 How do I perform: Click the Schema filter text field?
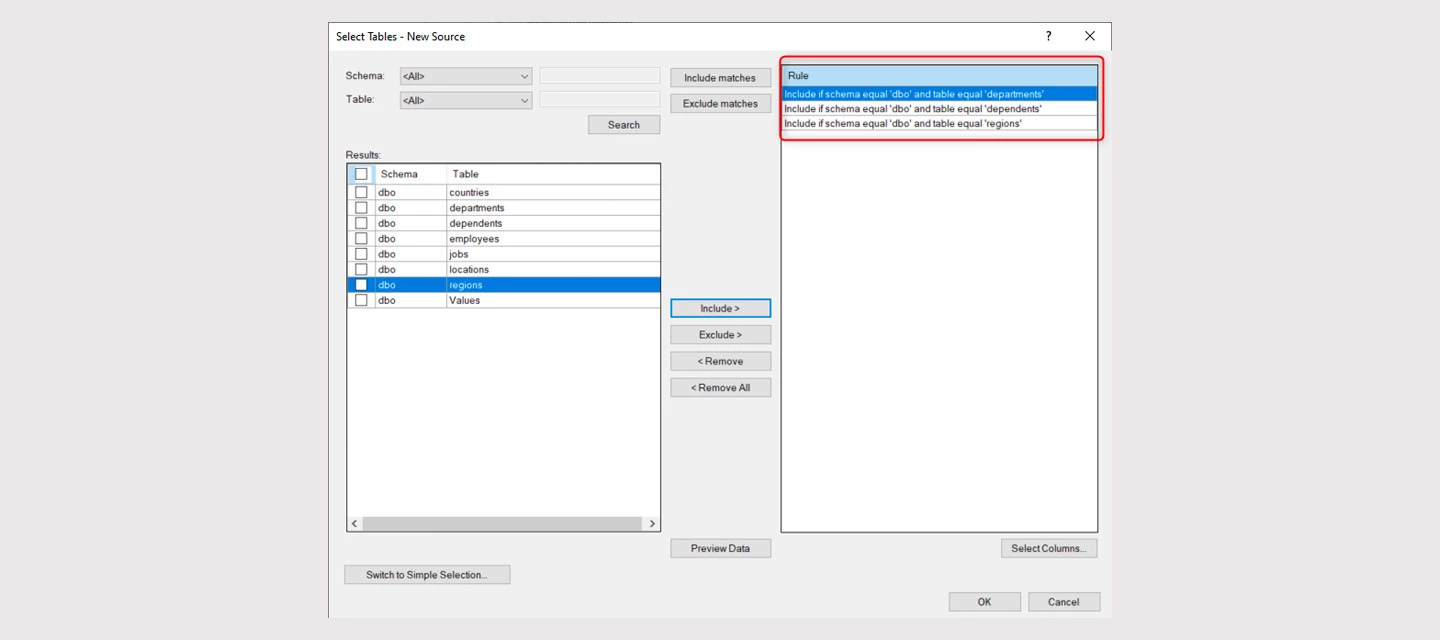(x=600, y=76)
